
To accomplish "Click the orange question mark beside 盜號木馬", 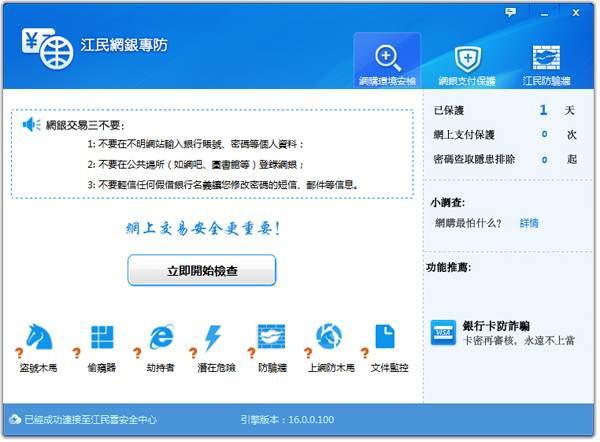I will pyautogui.click(x=19, y=353).
